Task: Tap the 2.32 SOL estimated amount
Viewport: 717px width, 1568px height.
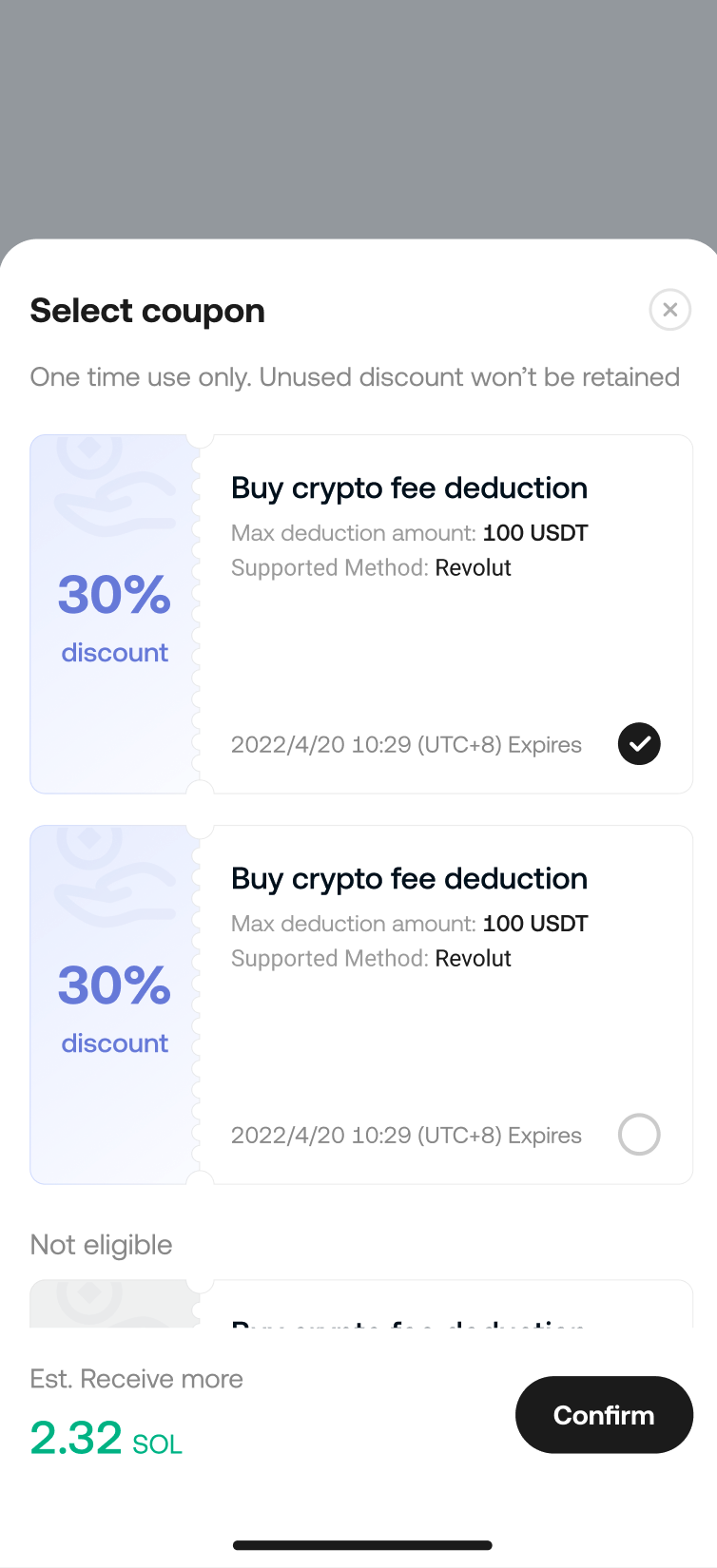Action: [106, 1438]
